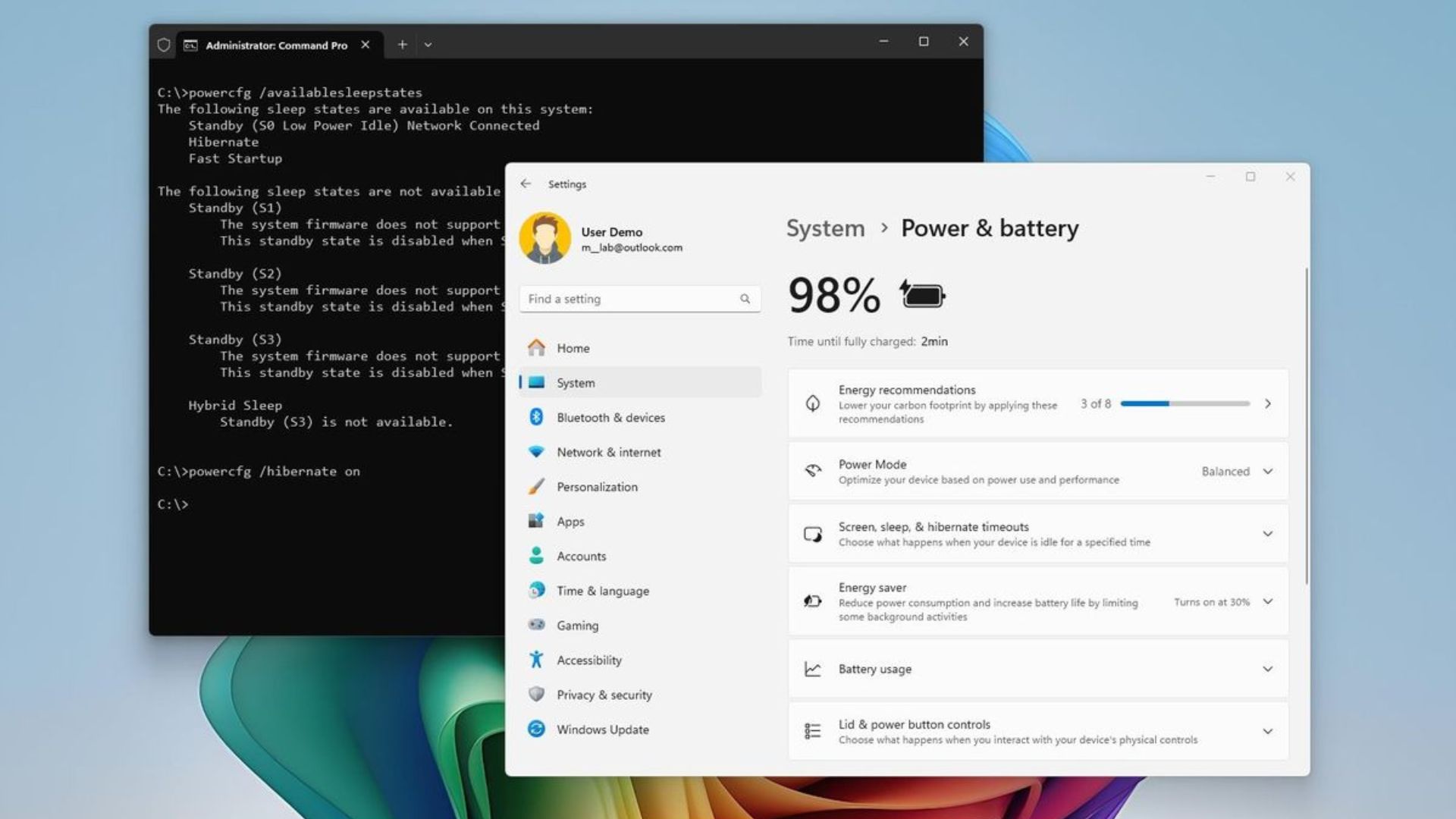Click the Apps icon in sidebar
Screen dimensions: 1456x819
536,521
